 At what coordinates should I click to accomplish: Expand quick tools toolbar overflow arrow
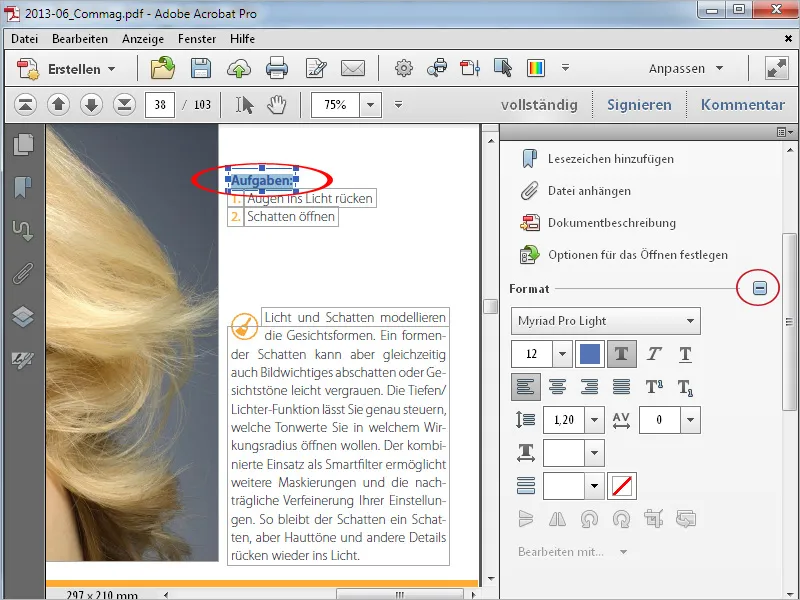point(565,67)
